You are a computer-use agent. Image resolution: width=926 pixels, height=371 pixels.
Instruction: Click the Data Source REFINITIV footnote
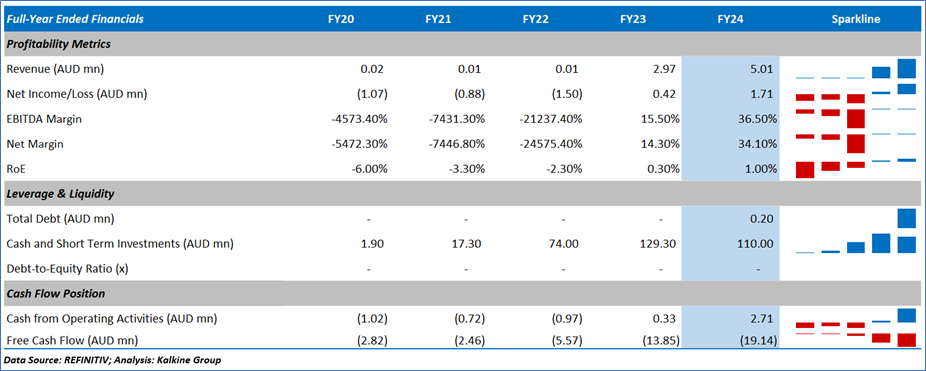click(x=112, y=360)
